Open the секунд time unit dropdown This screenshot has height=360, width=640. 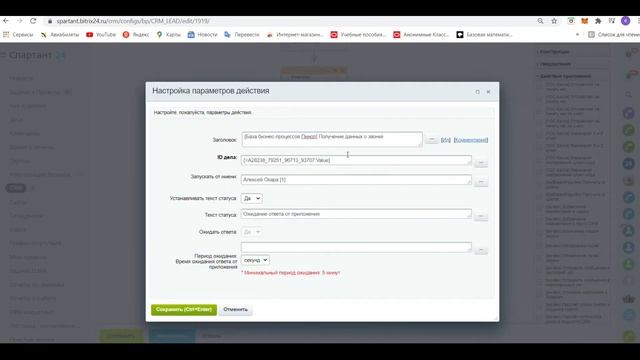tap(255, 260)
